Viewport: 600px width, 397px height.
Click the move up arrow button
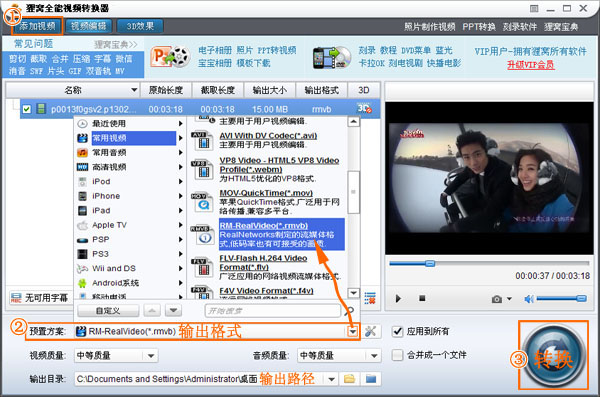coord(152,310)
